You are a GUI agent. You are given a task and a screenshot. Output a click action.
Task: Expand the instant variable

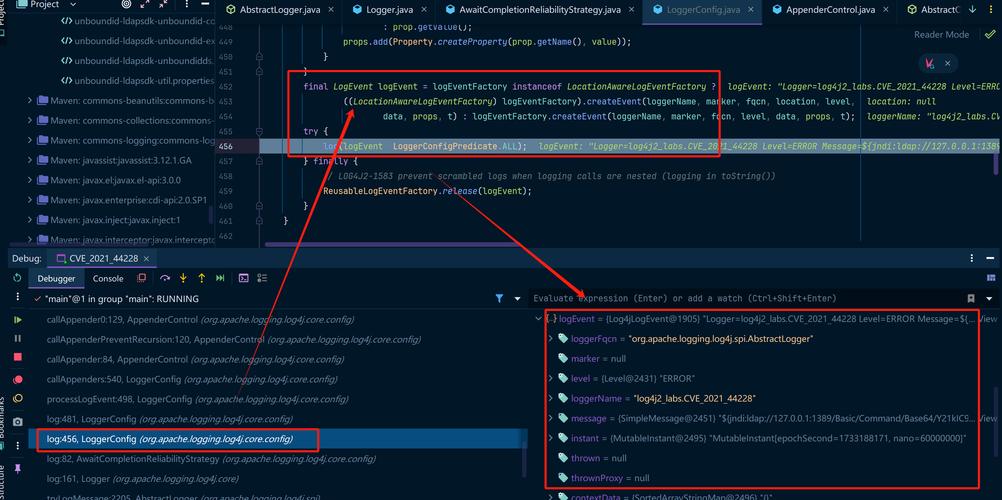tap(551, 438)
